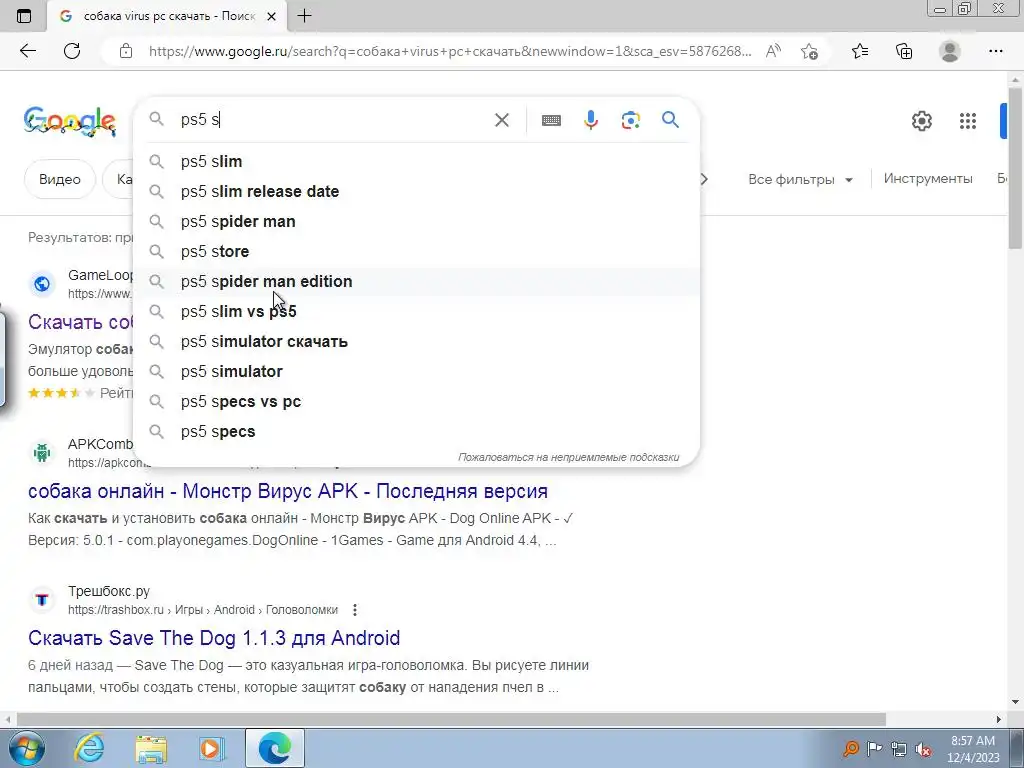The height and width of the screenshot is (768, 1024).
Task: Switch to the Видео filter tab
Action: pos(59,179)
